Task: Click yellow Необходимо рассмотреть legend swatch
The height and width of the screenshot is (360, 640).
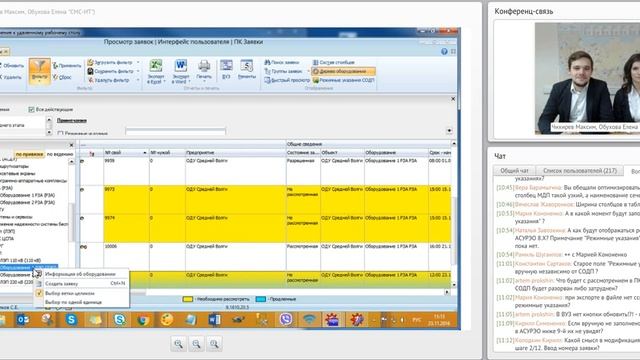Action: (187, 299)
